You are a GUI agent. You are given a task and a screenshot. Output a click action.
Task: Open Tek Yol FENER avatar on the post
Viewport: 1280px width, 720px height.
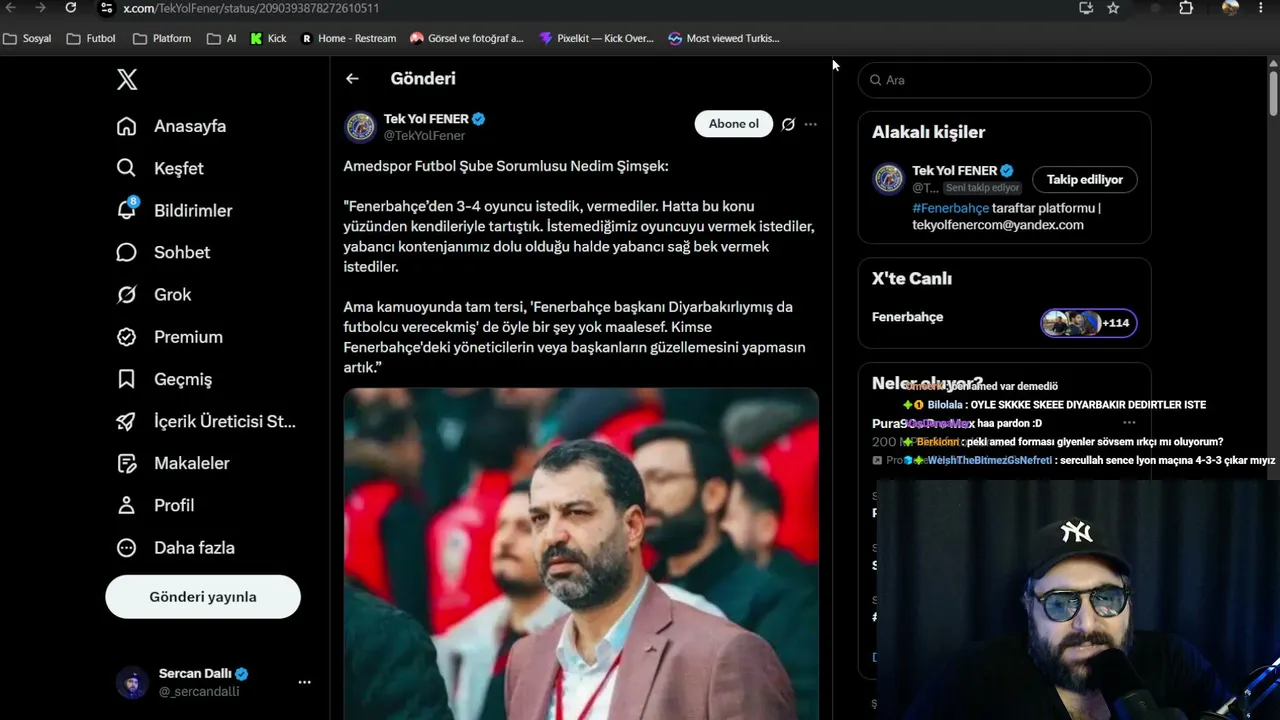pyautogui.click(x=360, y=127)
